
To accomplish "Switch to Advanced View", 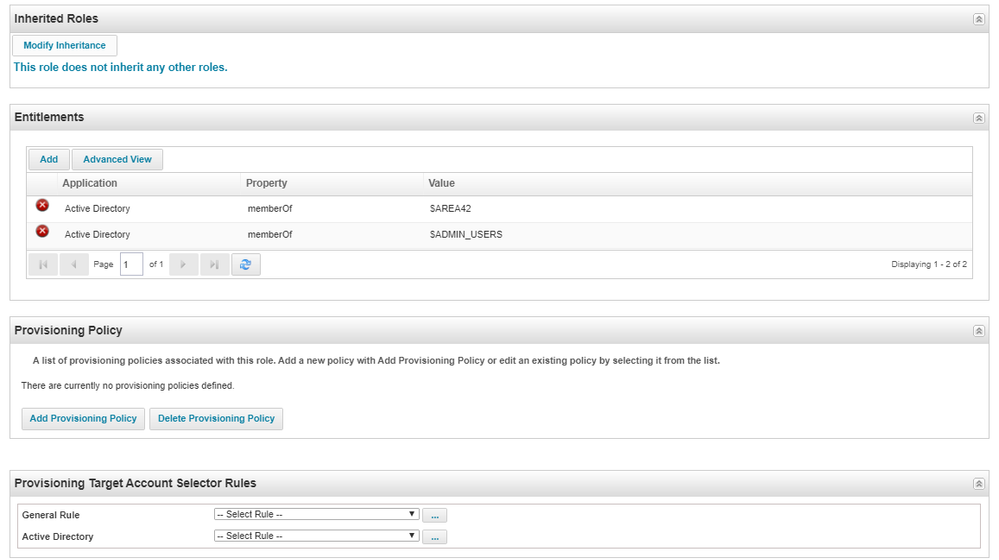I will pos(117,160).
